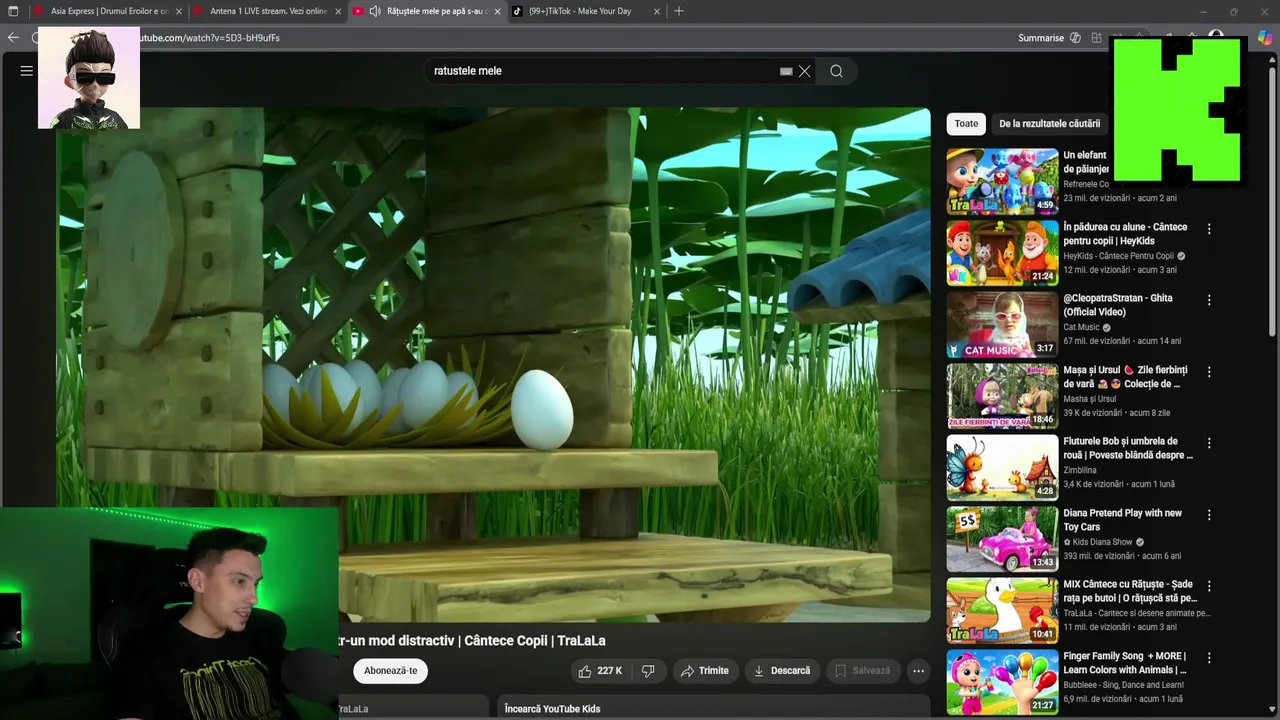Viewport: 1280px width, 720px height.
Task: Click the Descarcă download button
Action: (782, 671)
